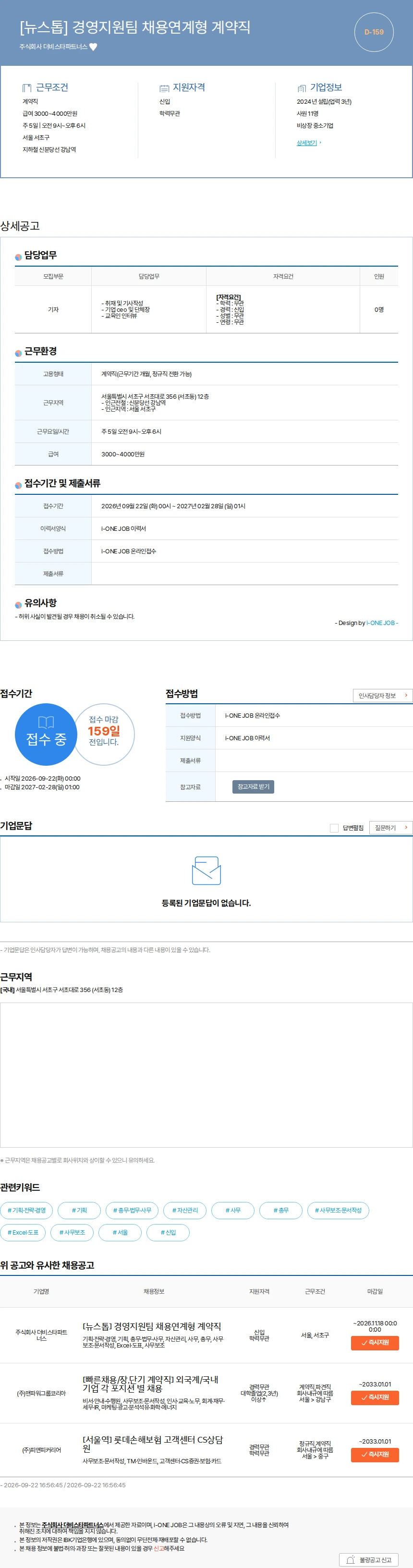The width and height of the screenshot is (413, 1568).
Task: Select the #기획·전략·경영 keyword tag
Action: click(x=27, y=1210)
